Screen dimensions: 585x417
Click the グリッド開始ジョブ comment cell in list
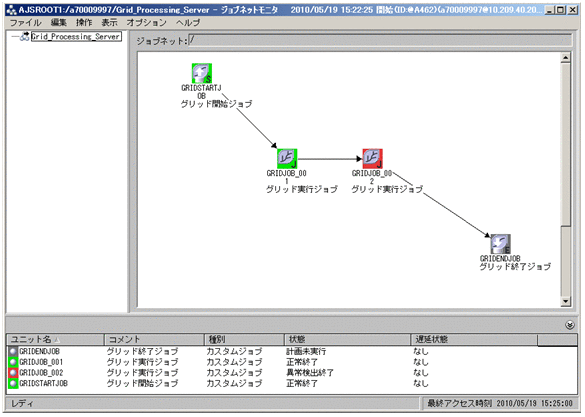[x=143, y=383]
